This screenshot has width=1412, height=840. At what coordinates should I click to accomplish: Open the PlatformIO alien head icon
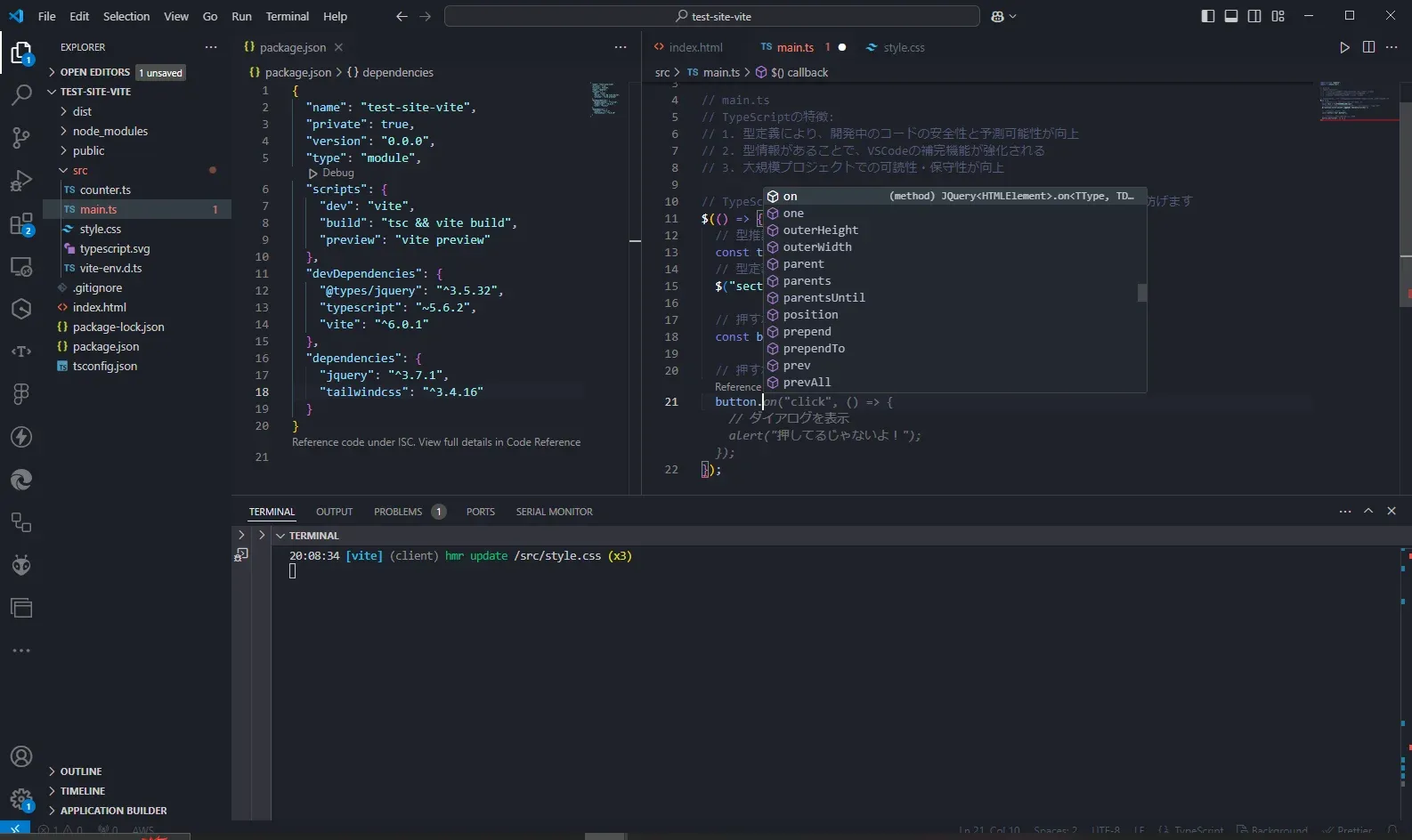[x=21, y=565]
